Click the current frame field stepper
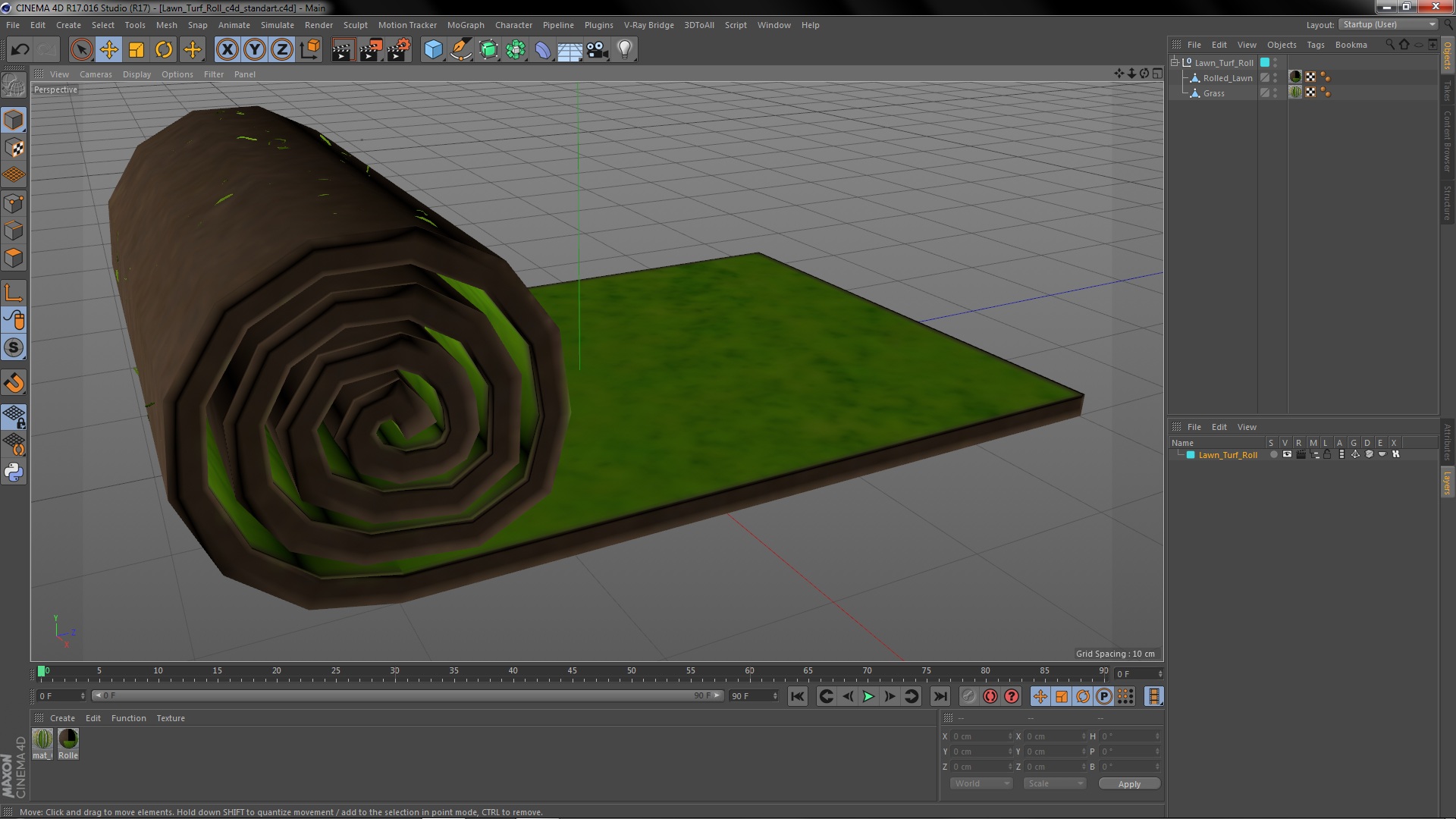Viewport: 1456px width, 819px height. 1159,673
